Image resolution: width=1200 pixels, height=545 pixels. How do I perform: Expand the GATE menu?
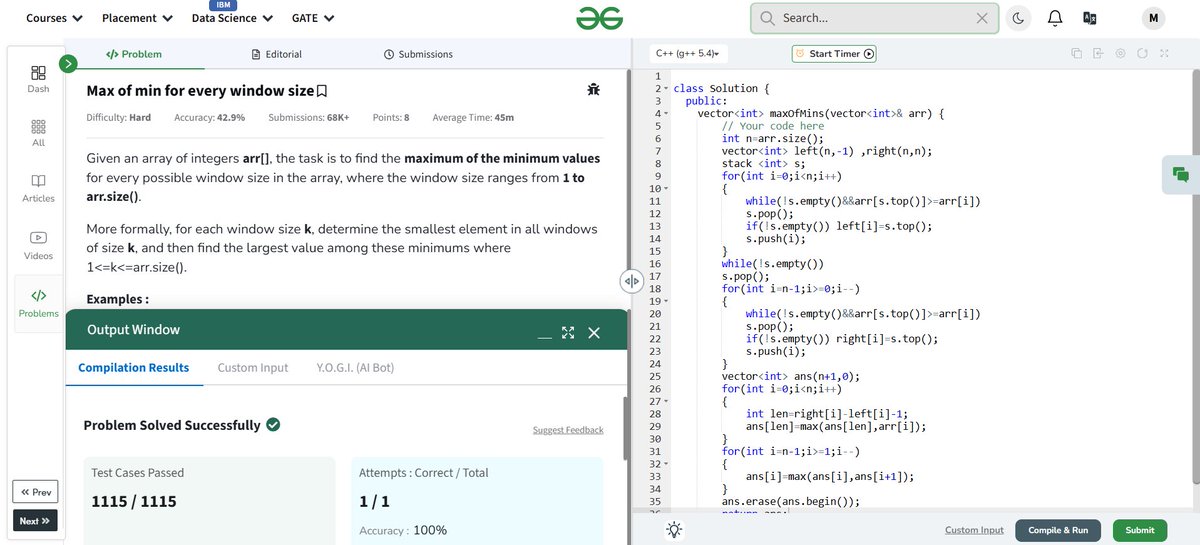coord(313,18)
